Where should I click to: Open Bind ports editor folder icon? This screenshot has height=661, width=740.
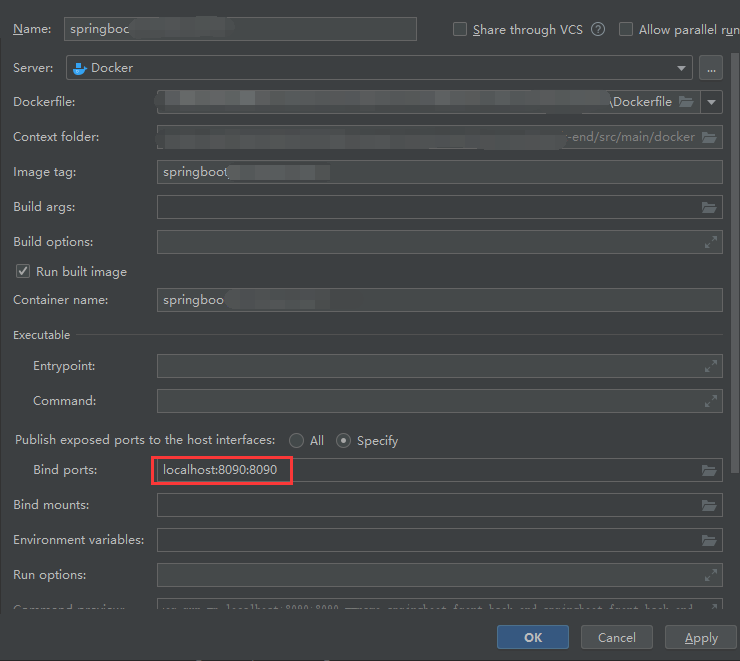709,470
